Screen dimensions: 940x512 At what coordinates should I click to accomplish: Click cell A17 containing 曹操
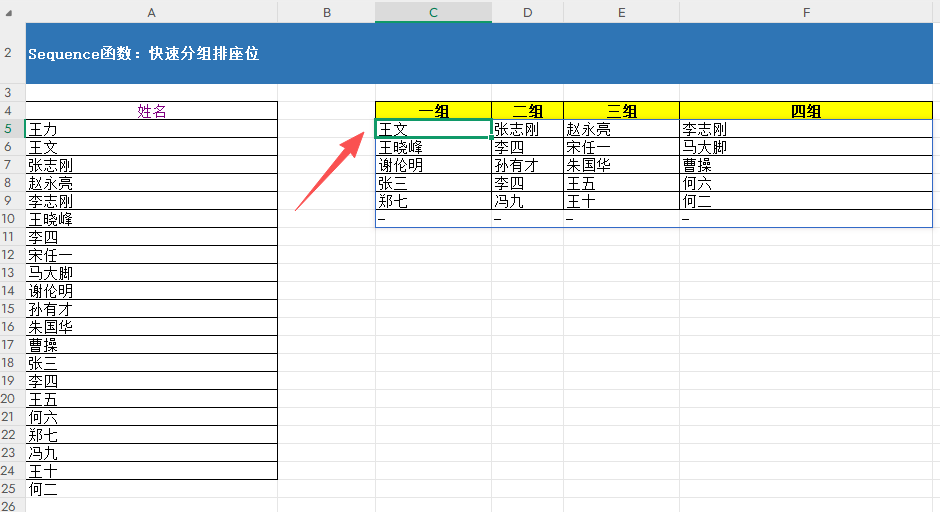[x=152, y=345]
